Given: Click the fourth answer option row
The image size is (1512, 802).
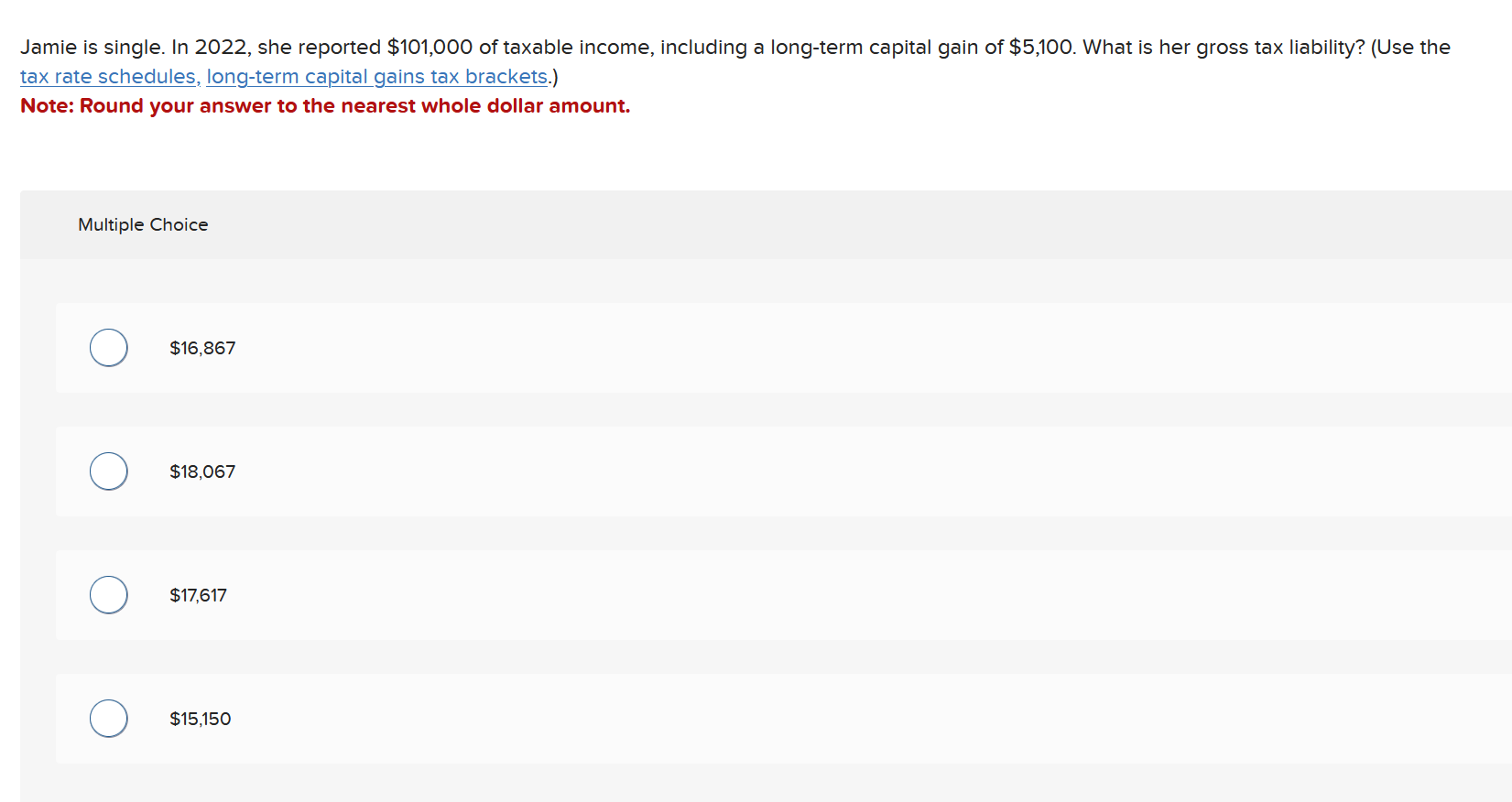Looking at the screenshot, I should 549,719.
